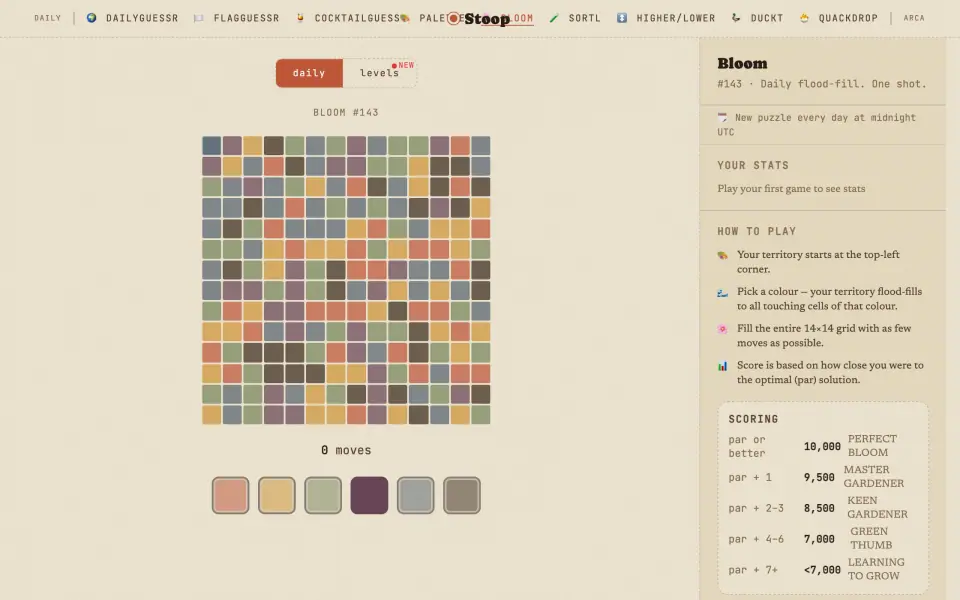Pick the salmon pink colour swatch
Image resolution: width=960 pixels, height=600 pixels.
[230, 495]
